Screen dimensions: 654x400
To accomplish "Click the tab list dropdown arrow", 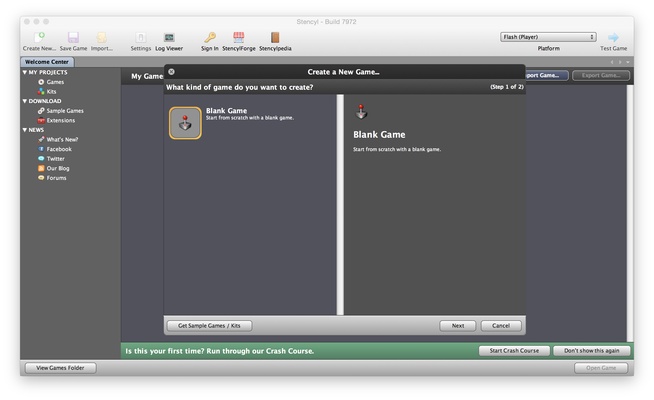I will (628, 62).
